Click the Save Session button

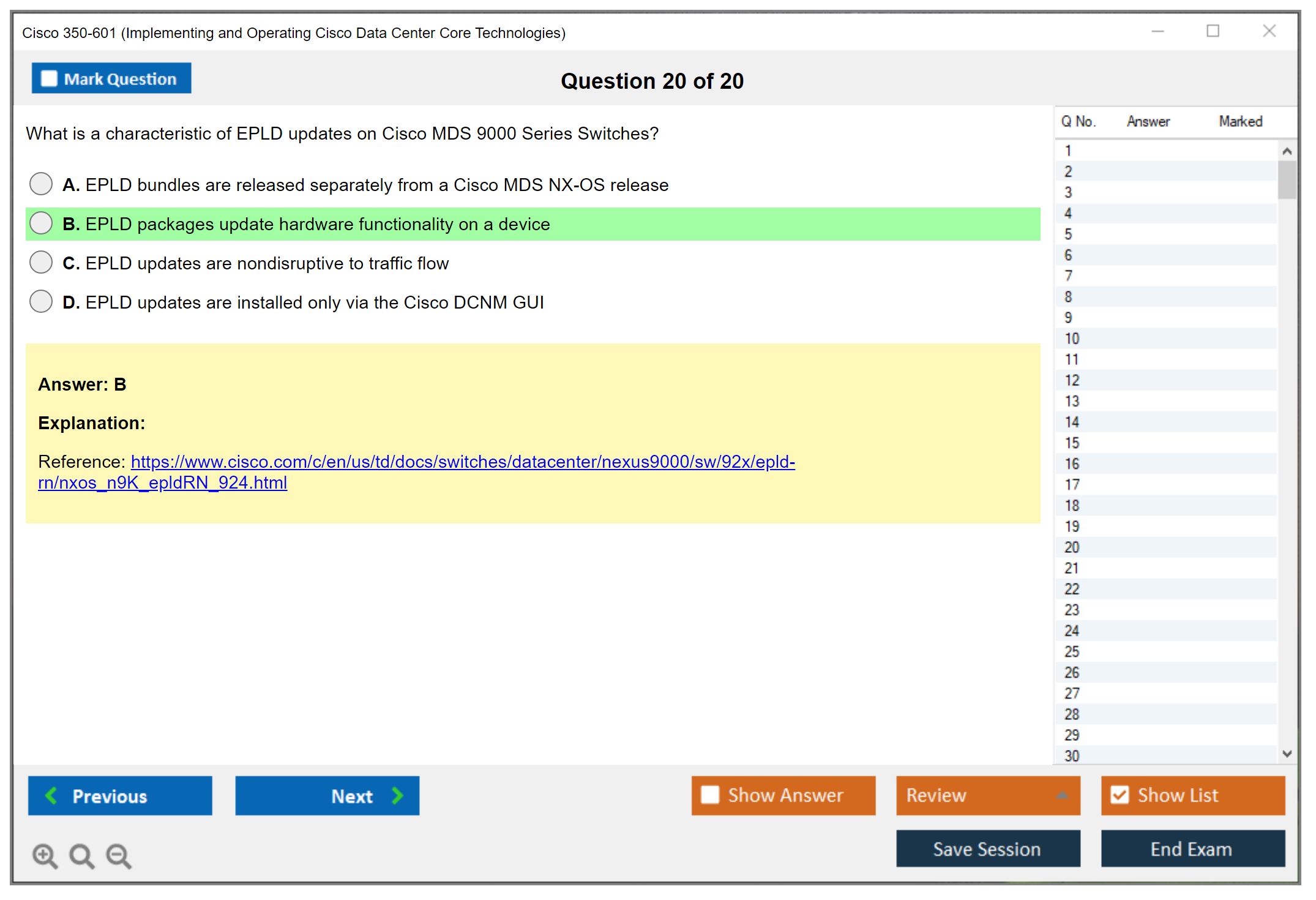987,849
